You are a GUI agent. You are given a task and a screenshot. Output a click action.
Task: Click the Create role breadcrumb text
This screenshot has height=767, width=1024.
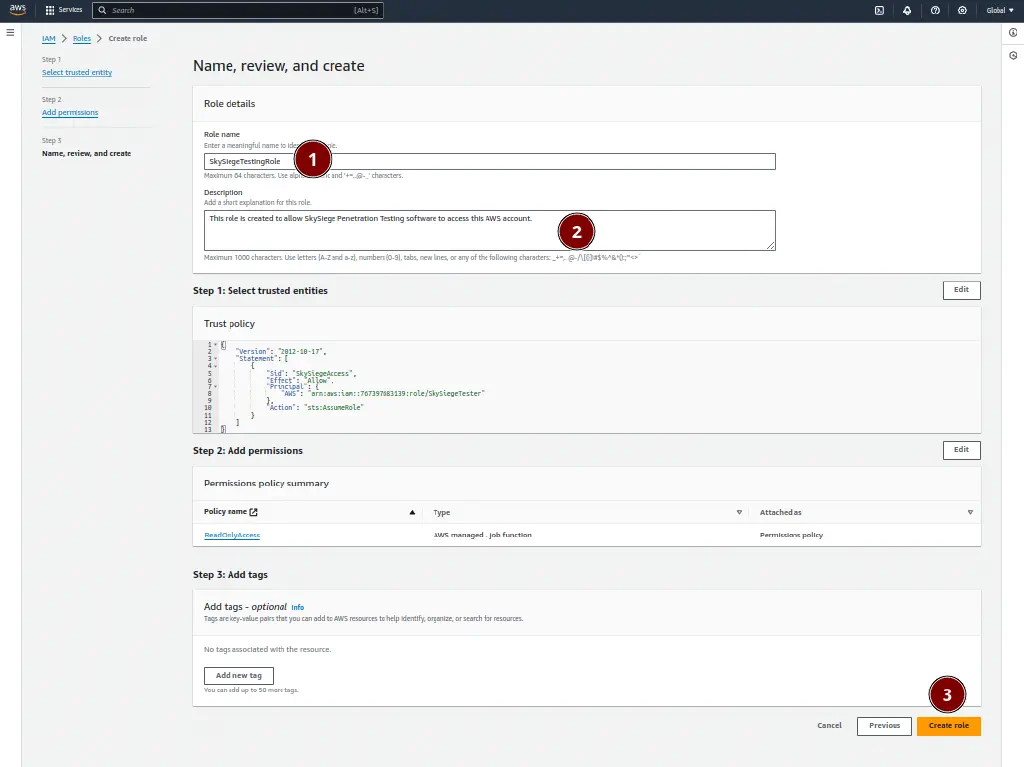point(127,39)
